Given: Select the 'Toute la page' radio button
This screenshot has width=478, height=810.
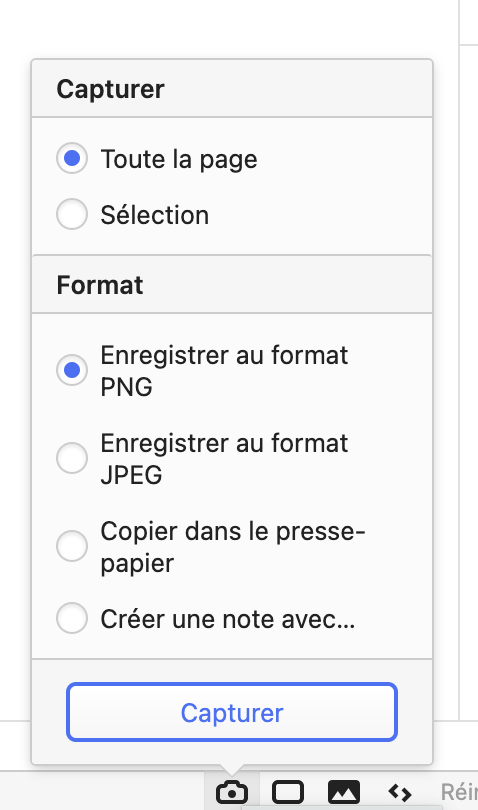Looking at the screenshot, I should click(72, 158).
